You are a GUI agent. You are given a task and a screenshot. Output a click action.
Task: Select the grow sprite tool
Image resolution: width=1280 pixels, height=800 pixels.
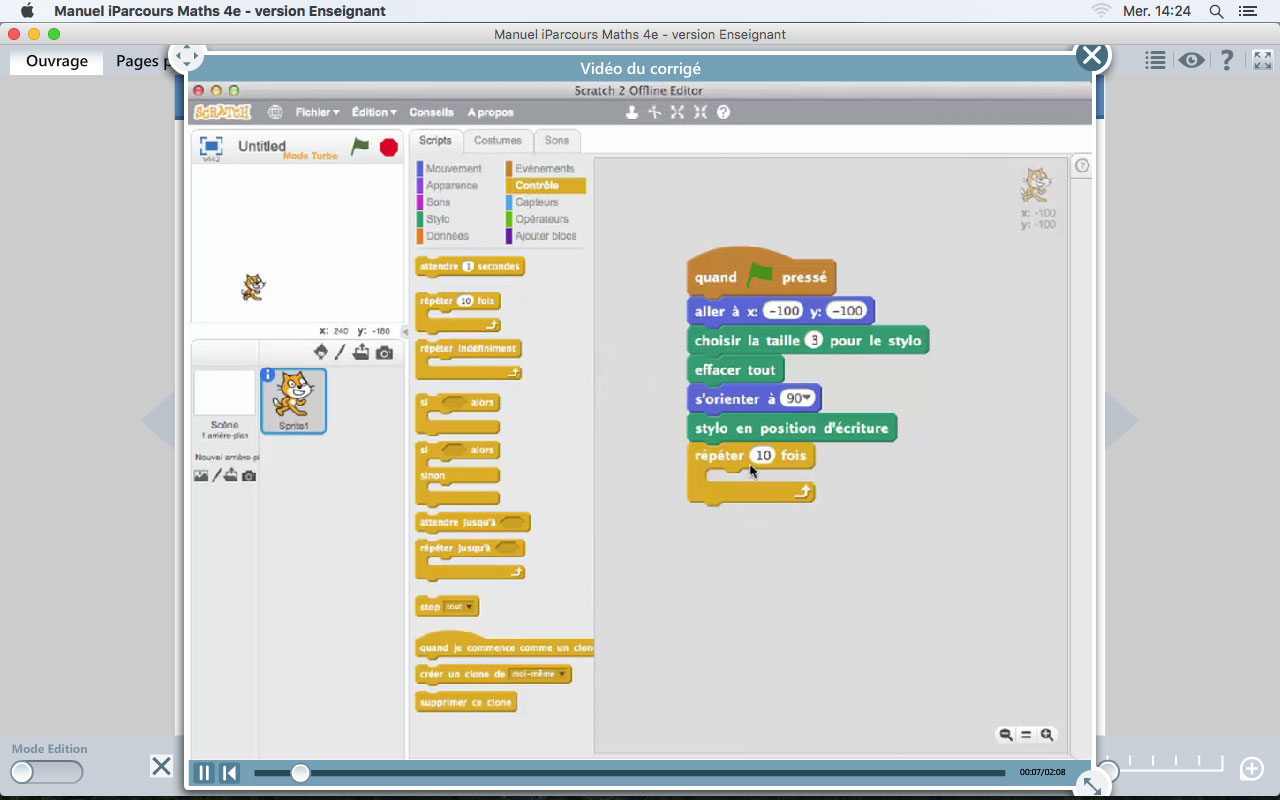[x=678, y=112]
